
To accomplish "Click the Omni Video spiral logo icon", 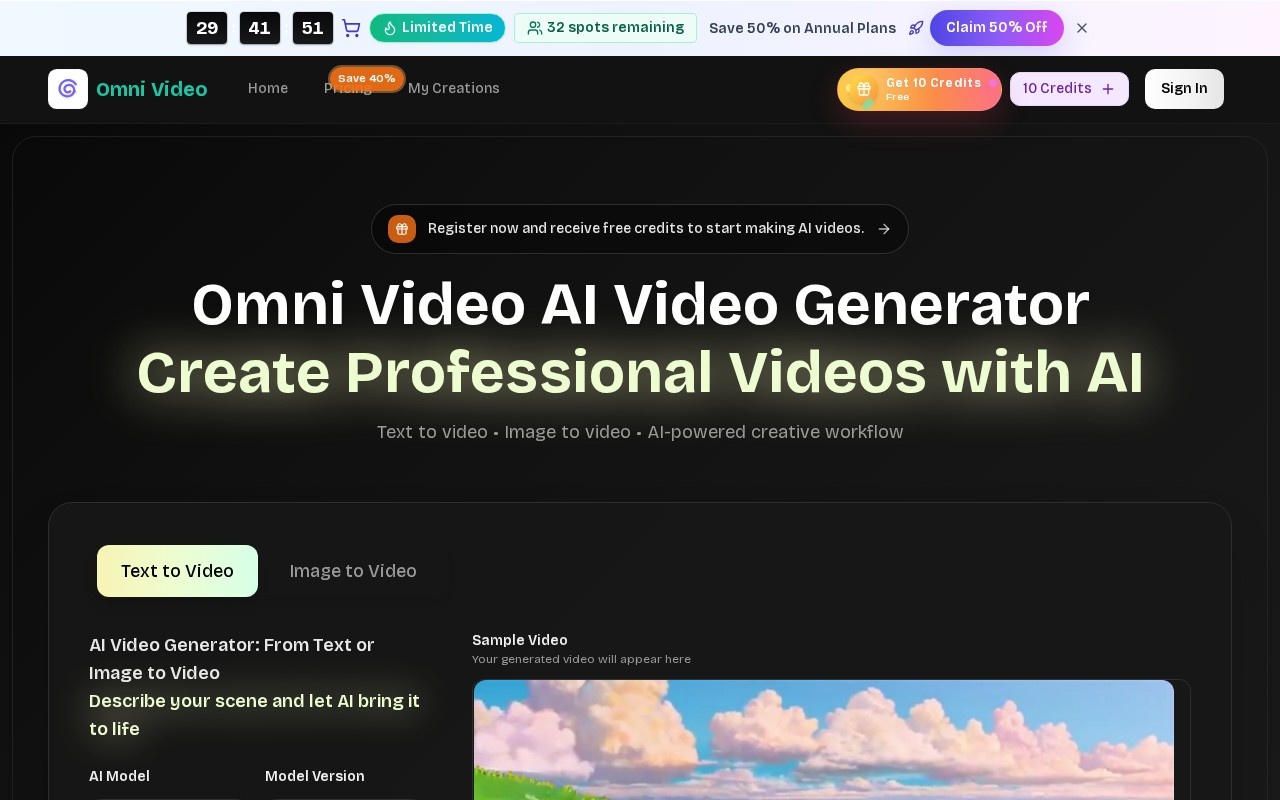I will coord(68,89).
